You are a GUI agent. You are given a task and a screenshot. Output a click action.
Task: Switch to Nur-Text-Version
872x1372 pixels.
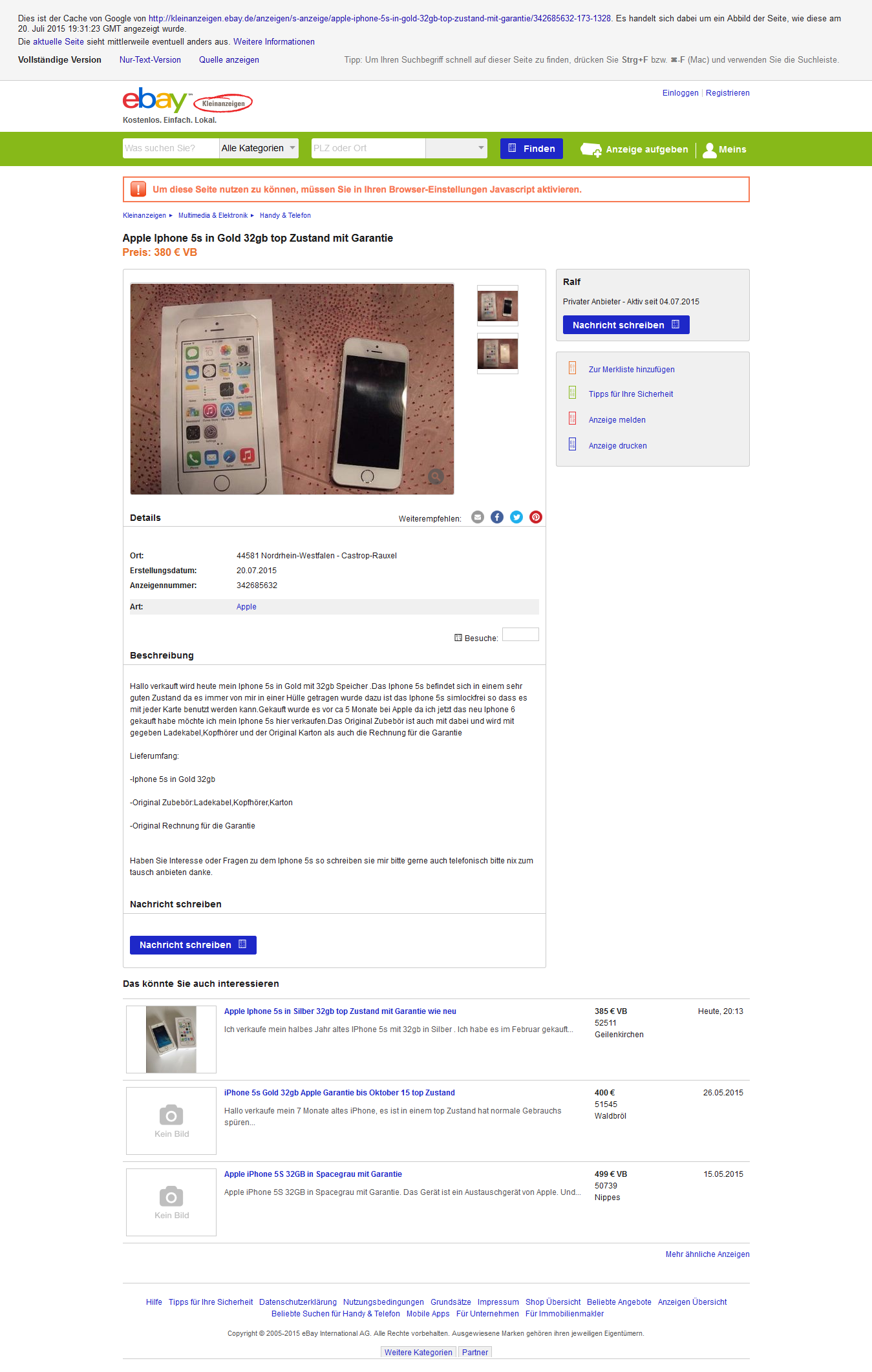click(150, 60)
